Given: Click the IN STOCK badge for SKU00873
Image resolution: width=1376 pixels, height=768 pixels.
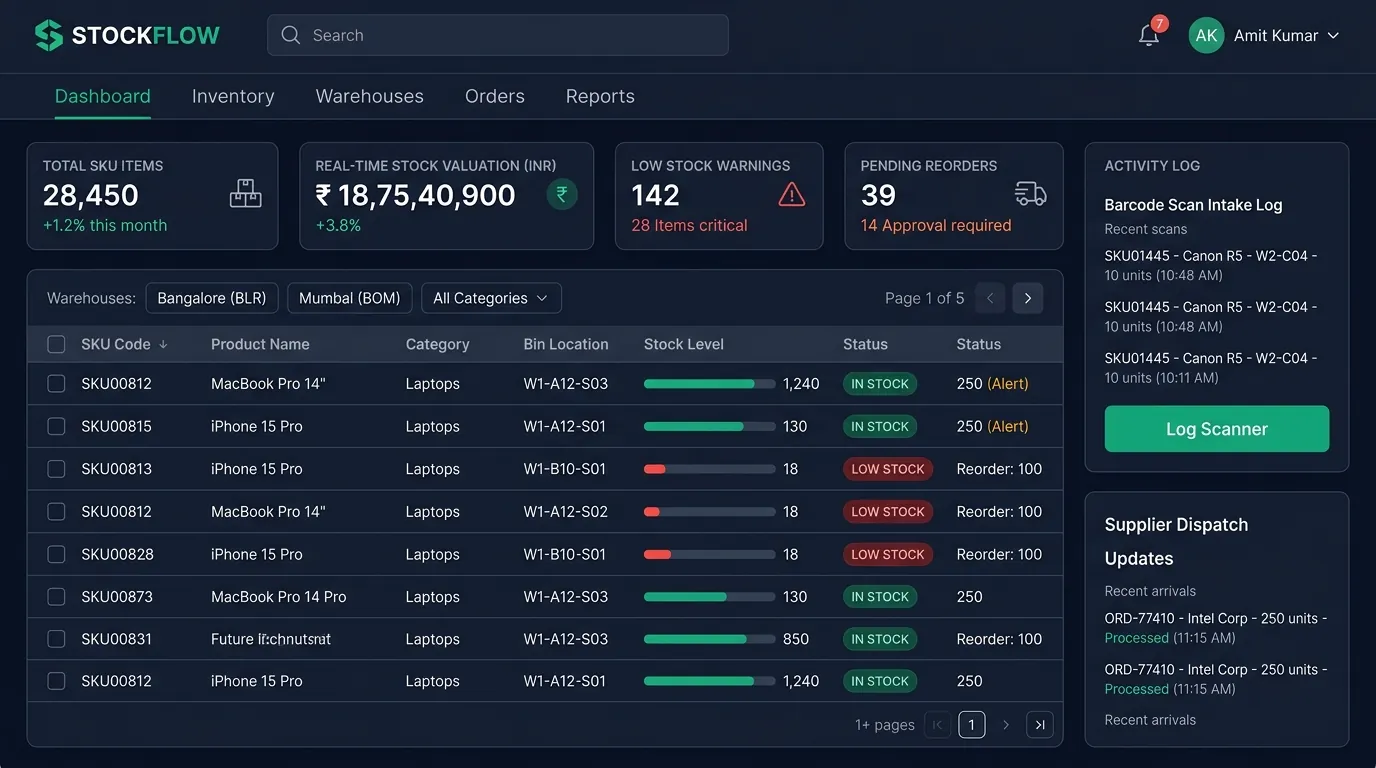Looking at the screenshot, I should click(x=880, y=597).
